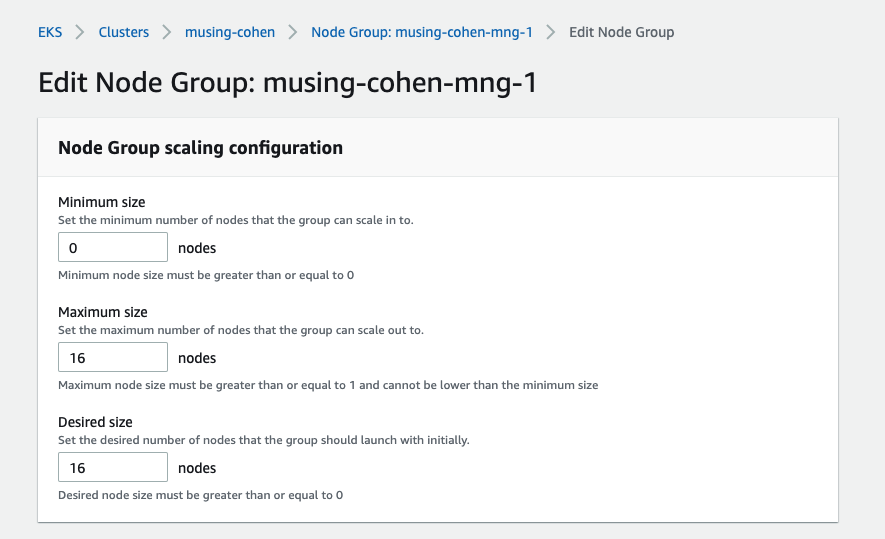This screenshot has height=539, width=885.
Task: Click the chevron before Edit Node Group
Action: click(551, 32)
